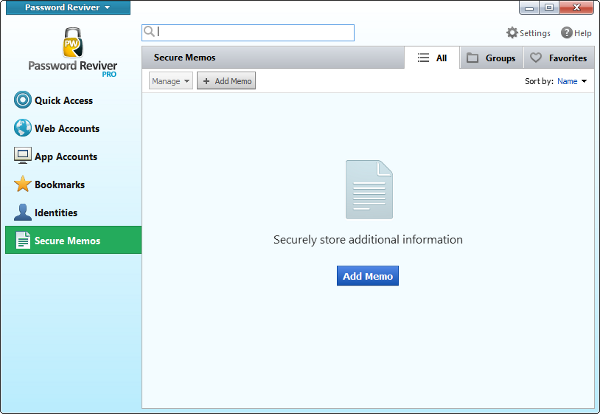Switch to the All tab label
The image size is (600, 414).
441,58
